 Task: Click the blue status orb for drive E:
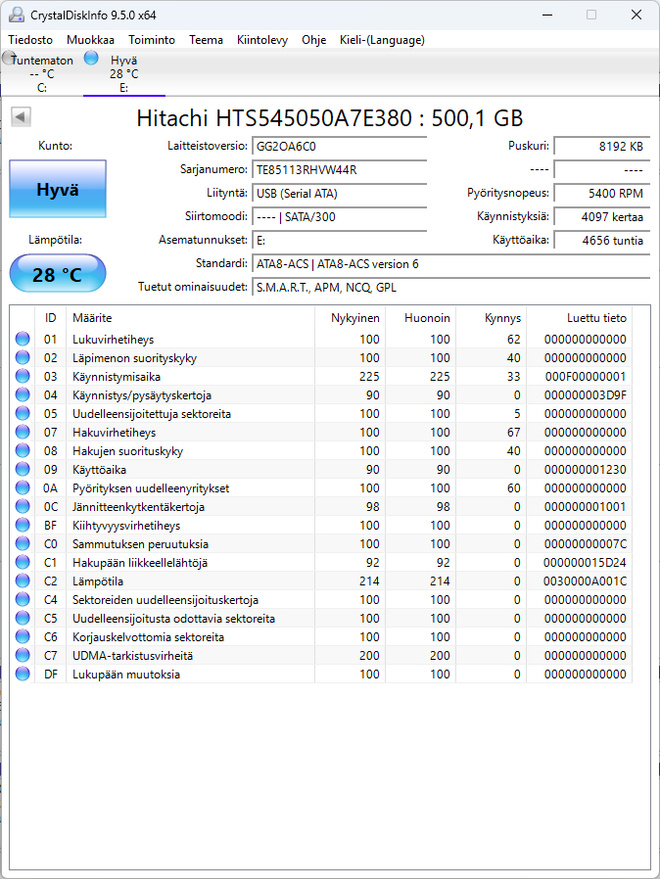click(91, 58)
